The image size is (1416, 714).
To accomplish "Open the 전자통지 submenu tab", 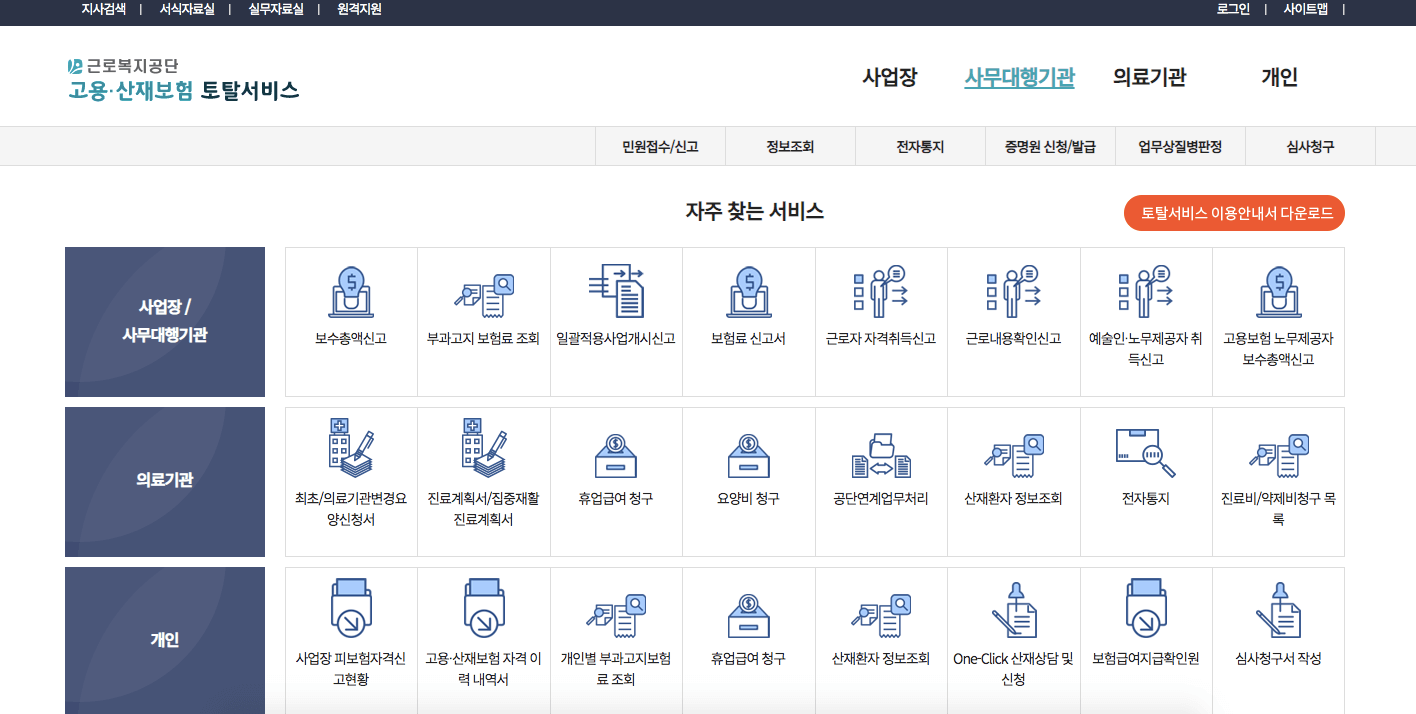I will pos(920,146).
